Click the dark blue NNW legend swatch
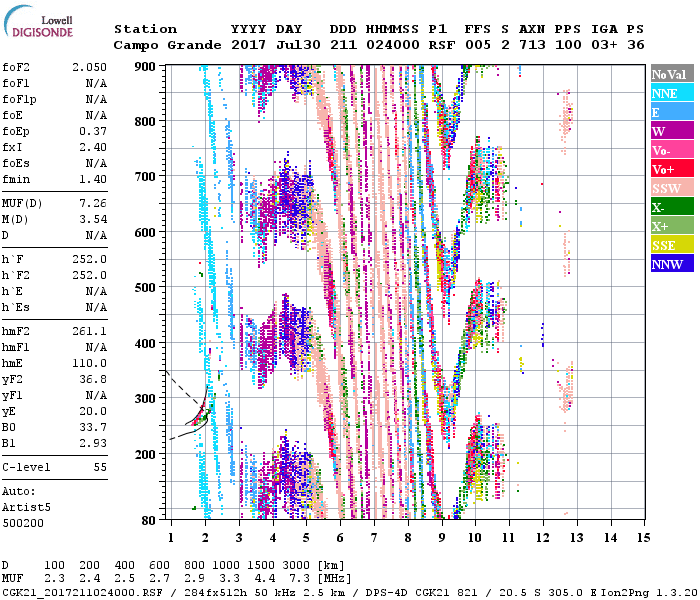 tap(671, 264)
